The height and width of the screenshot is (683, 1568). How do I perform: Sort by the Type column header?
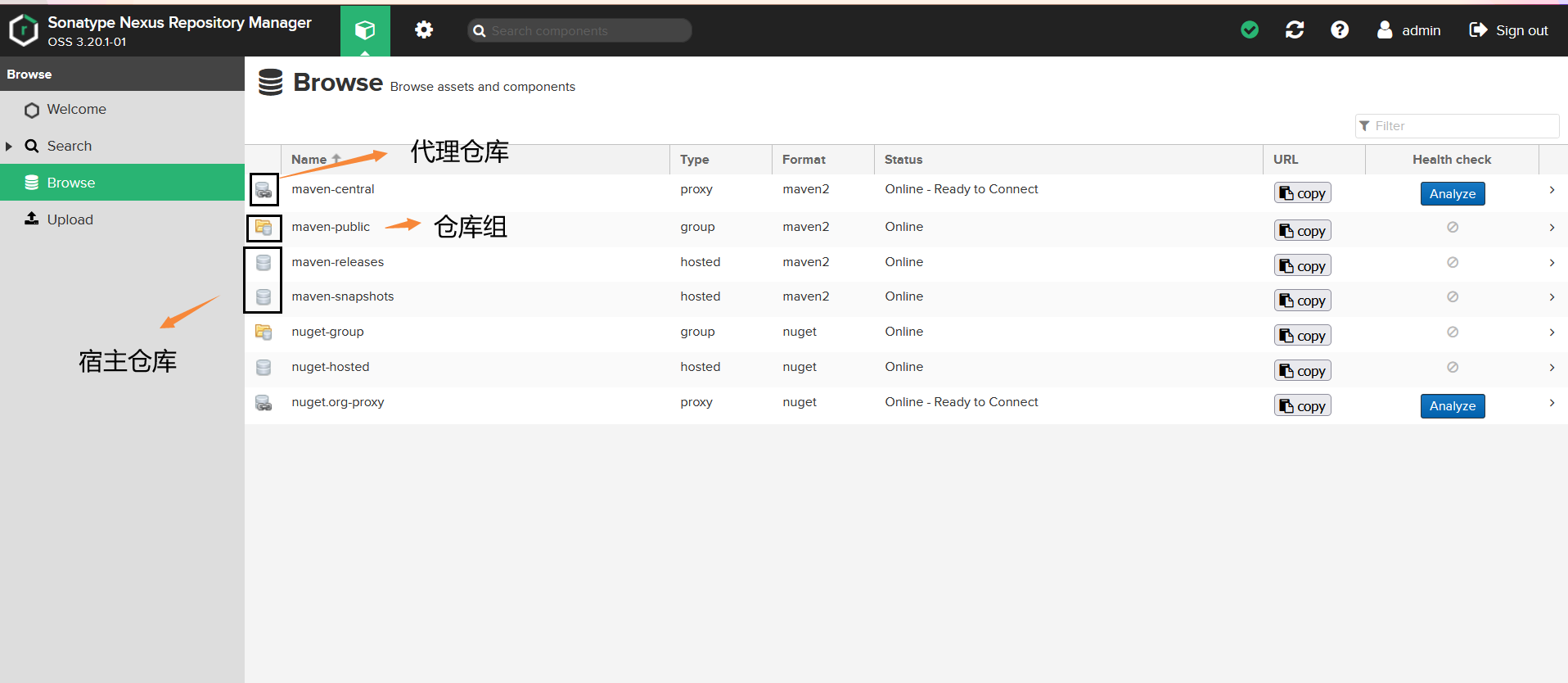(x=721, y=160)
